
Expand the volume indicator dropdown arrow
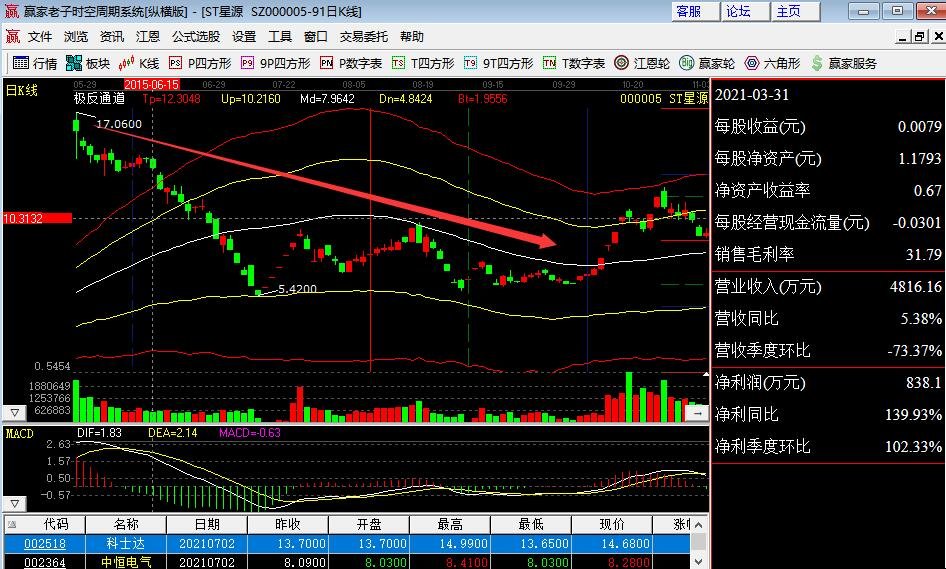pos(14,413)
